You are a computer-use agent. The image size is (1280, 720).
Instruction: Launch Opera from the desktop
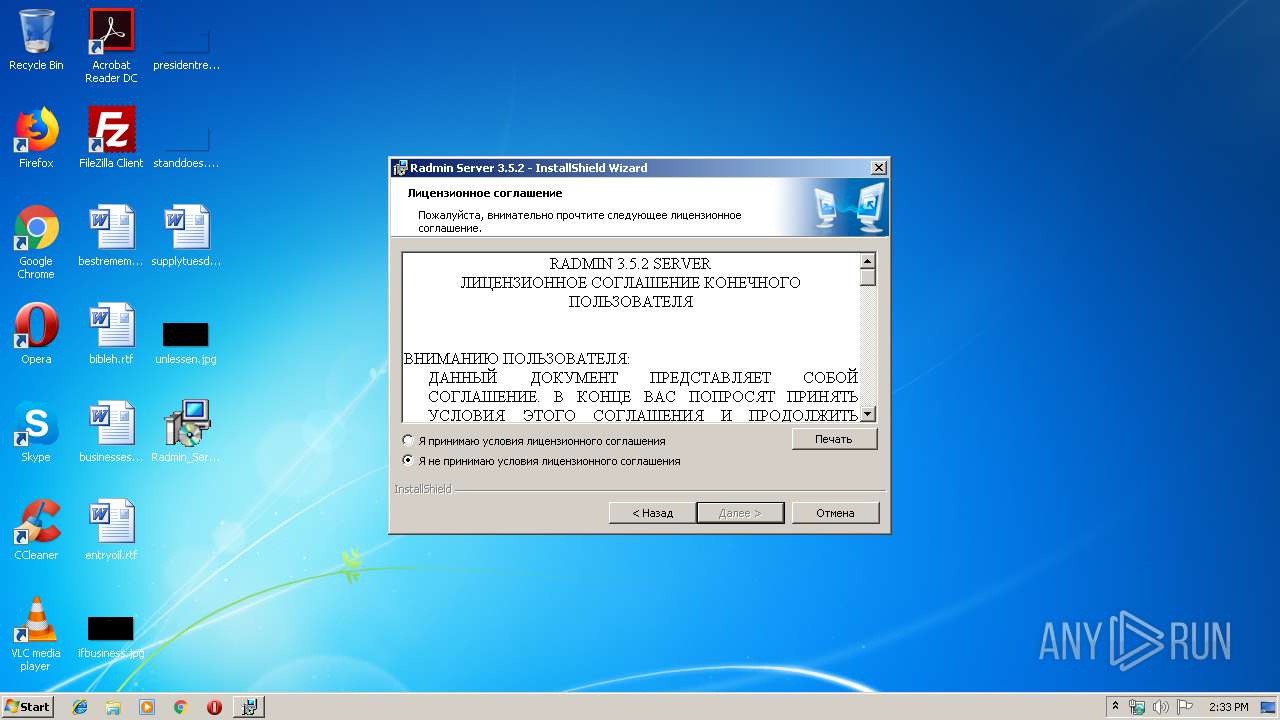click(36, 334)
